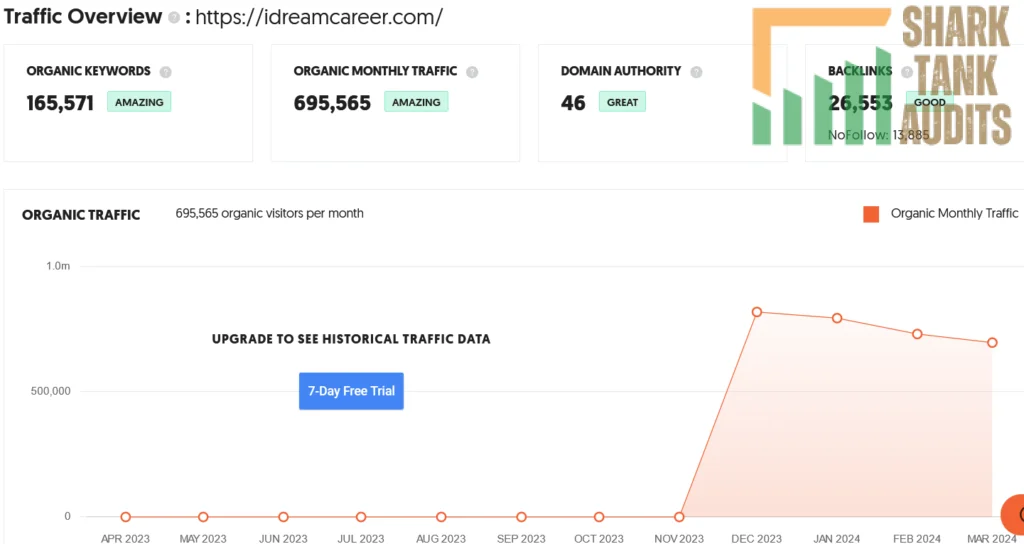The image size is (1024, 544).
Task: Select the JUL 2023 data point
Action: 361,517
